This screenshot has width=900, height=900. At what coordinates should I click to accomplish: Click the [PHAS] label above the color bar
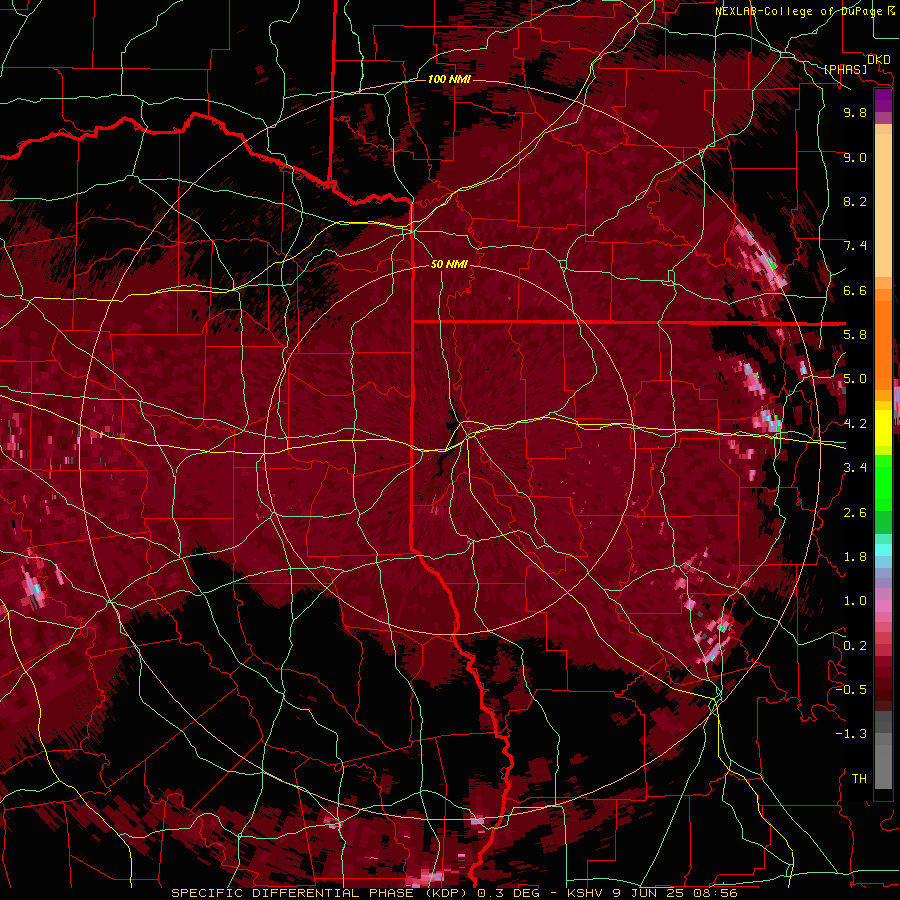point(845,69)
